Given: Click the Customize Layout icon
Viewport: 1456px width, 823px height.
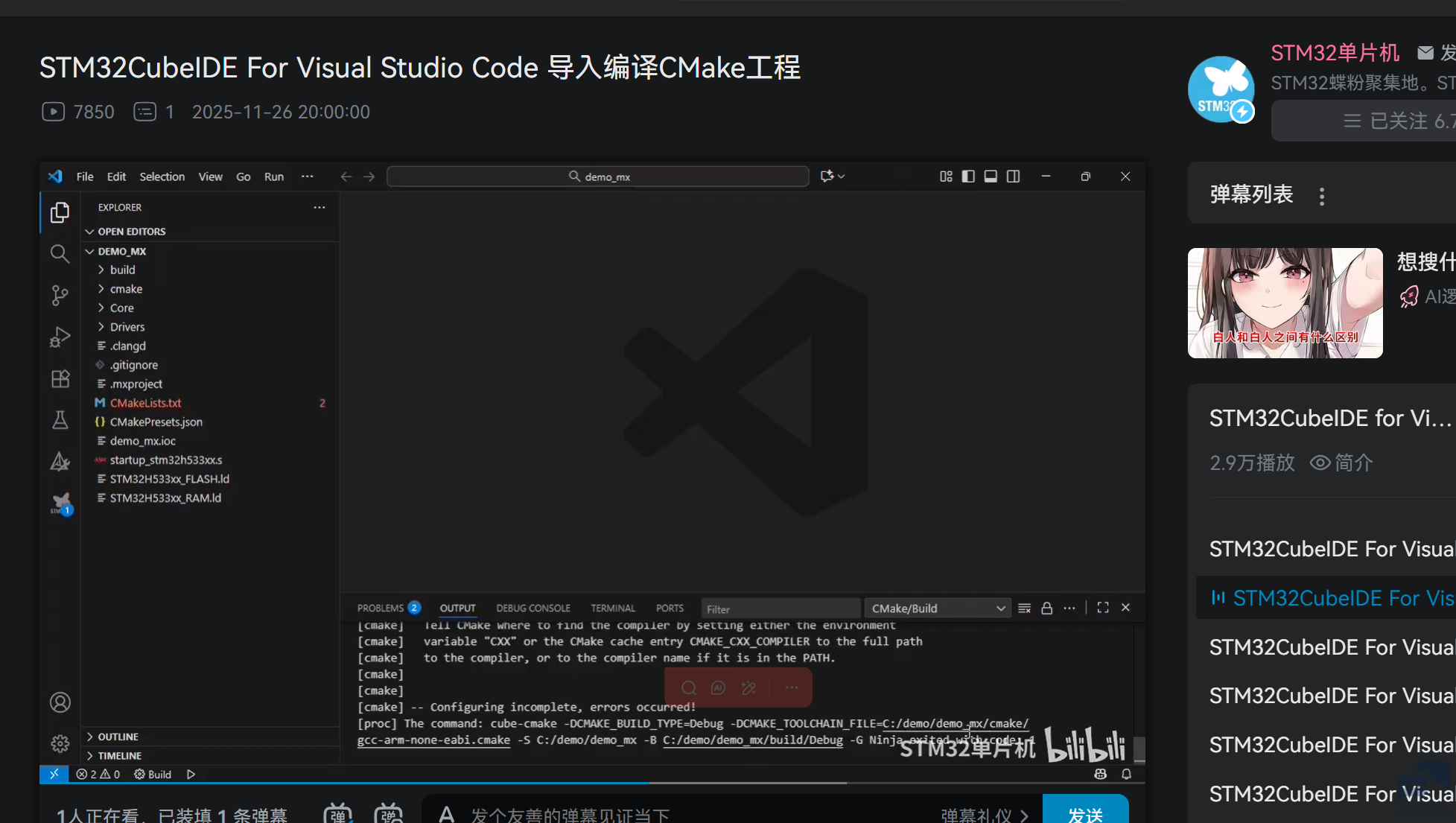Looking at the screenshot, I should point(946,177).
